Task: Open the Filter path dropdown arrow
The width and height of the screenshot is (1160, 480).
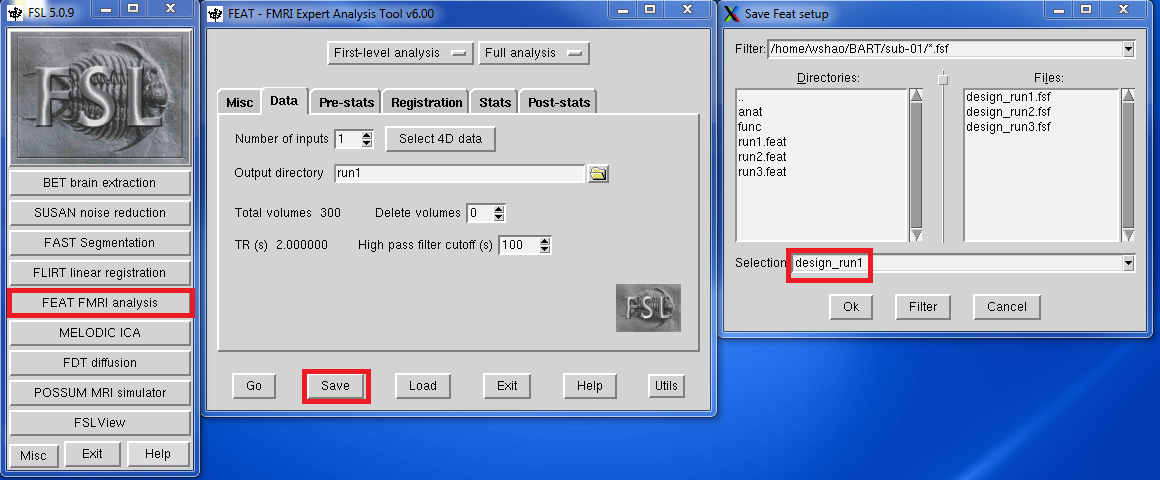Action: 1128,50
